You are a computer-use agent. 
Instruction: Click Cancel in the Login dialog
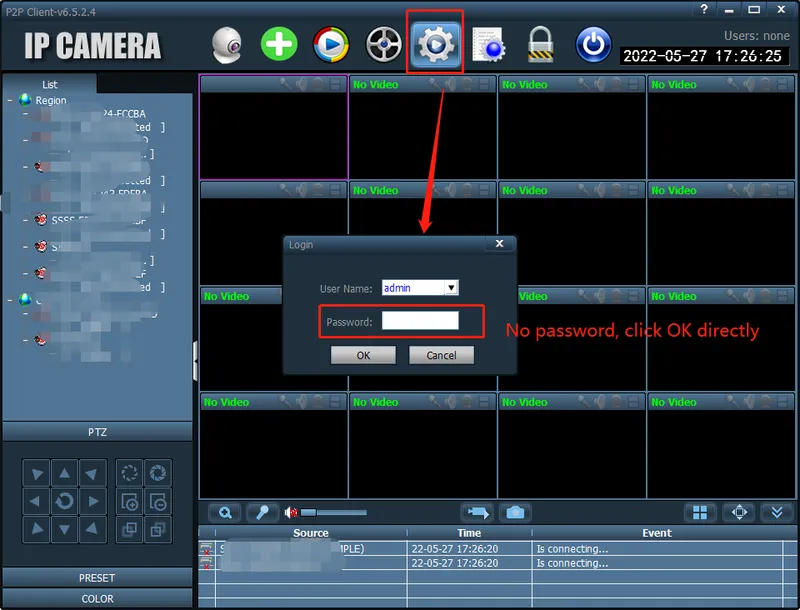(441, 355)
